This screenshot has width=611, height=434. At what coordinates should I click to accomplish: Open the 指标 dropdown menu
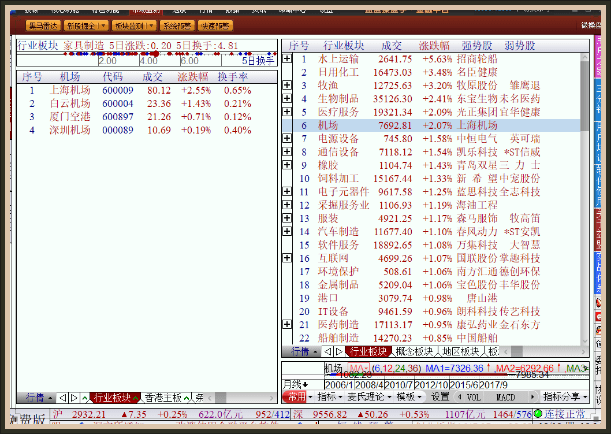(329, 397)
